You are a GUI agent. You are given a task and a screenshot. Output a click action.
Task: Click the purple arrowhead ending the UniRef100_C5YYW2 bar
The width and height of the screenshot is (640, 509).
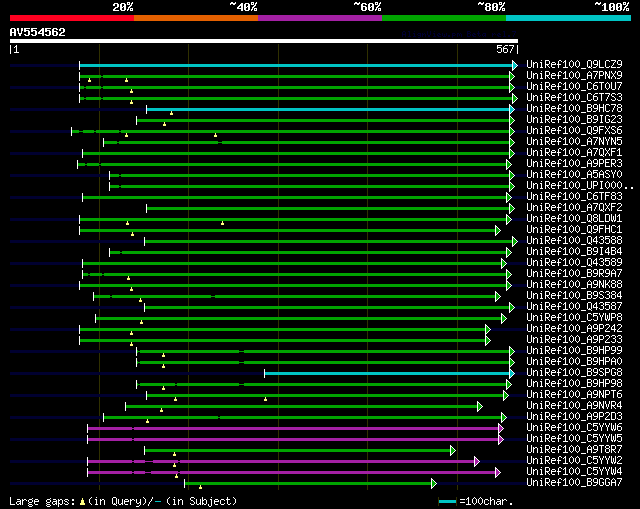coord(477,462)
